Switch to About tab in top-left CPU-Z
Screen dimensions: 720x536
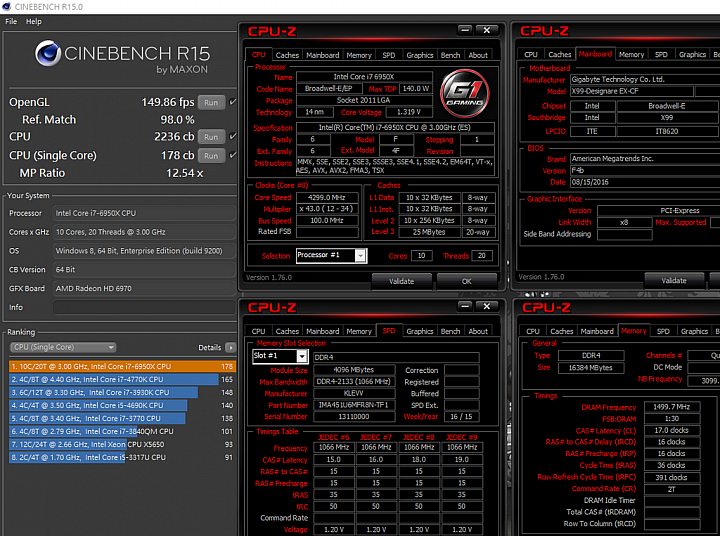(x=478, y=55)
